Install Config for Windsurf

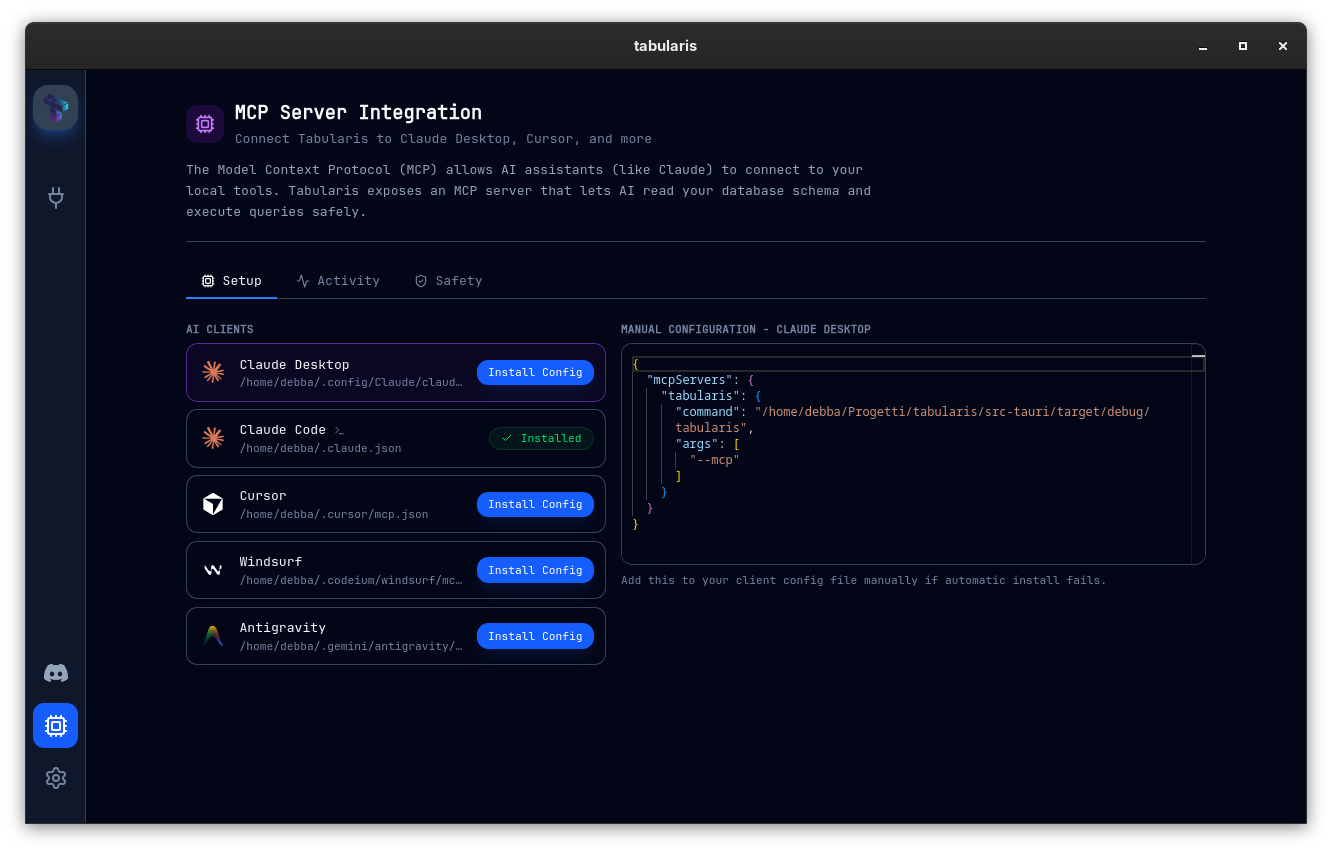[535, 570]
